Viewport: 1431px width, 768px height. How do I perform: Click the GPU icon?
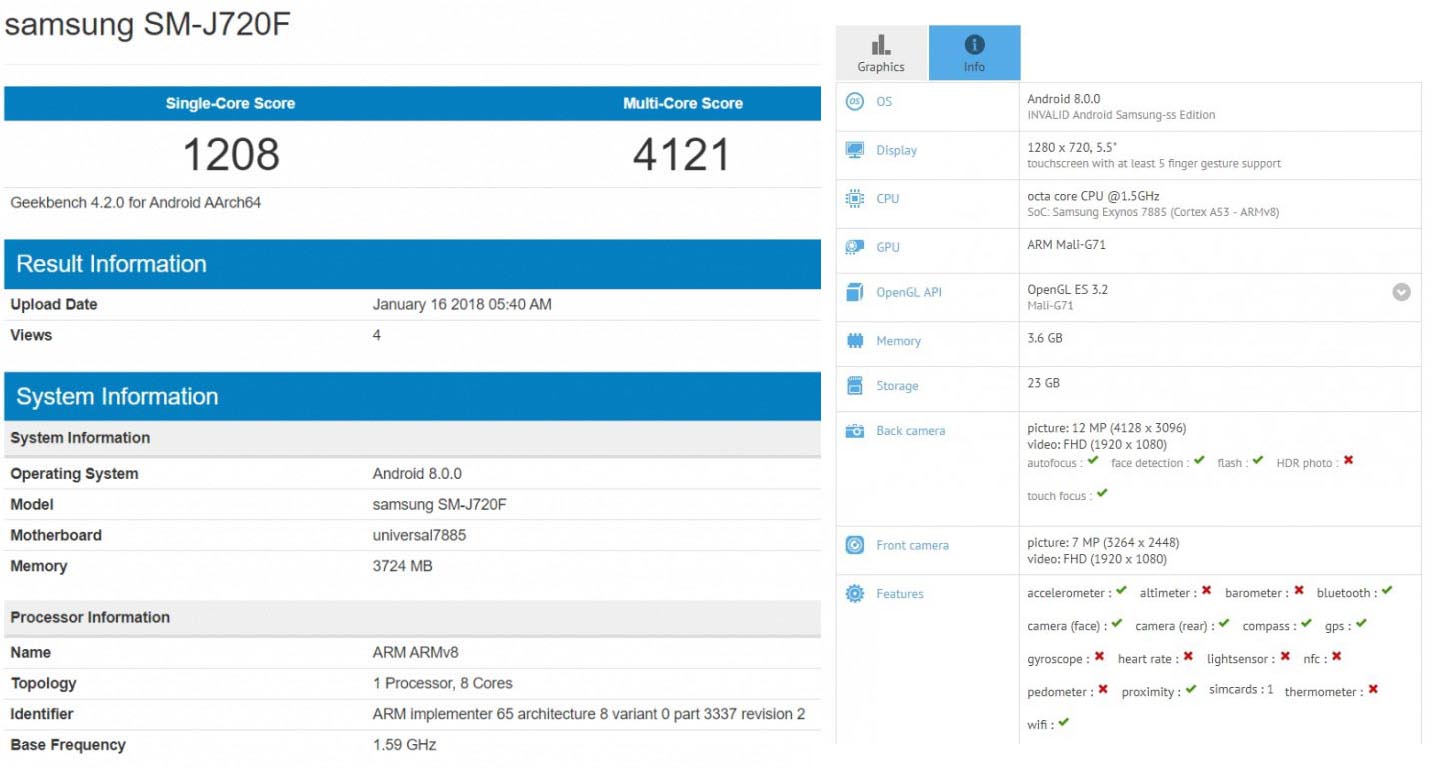click(854, 247)
